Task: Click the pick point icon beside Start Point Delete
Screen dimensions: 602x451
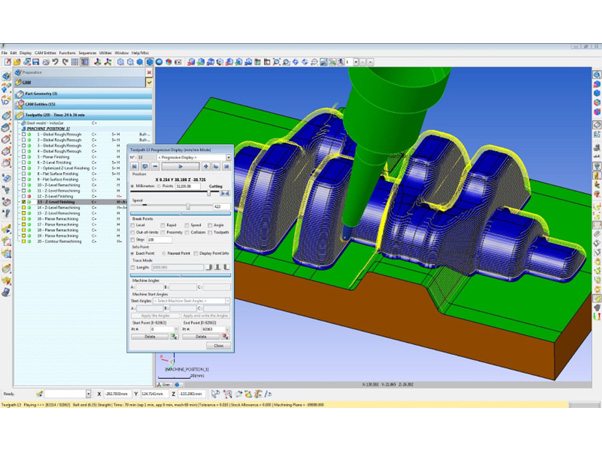Action: pyautogui.click(x=173, y=337)
